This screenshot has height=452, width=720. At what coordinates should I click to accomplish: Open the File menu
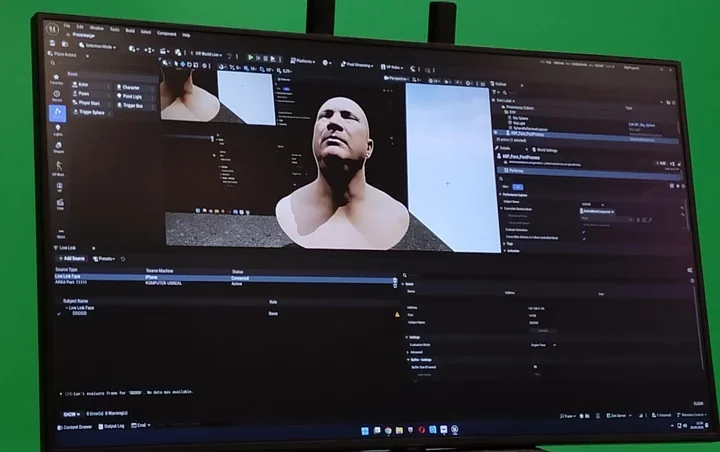coord(67,26)
